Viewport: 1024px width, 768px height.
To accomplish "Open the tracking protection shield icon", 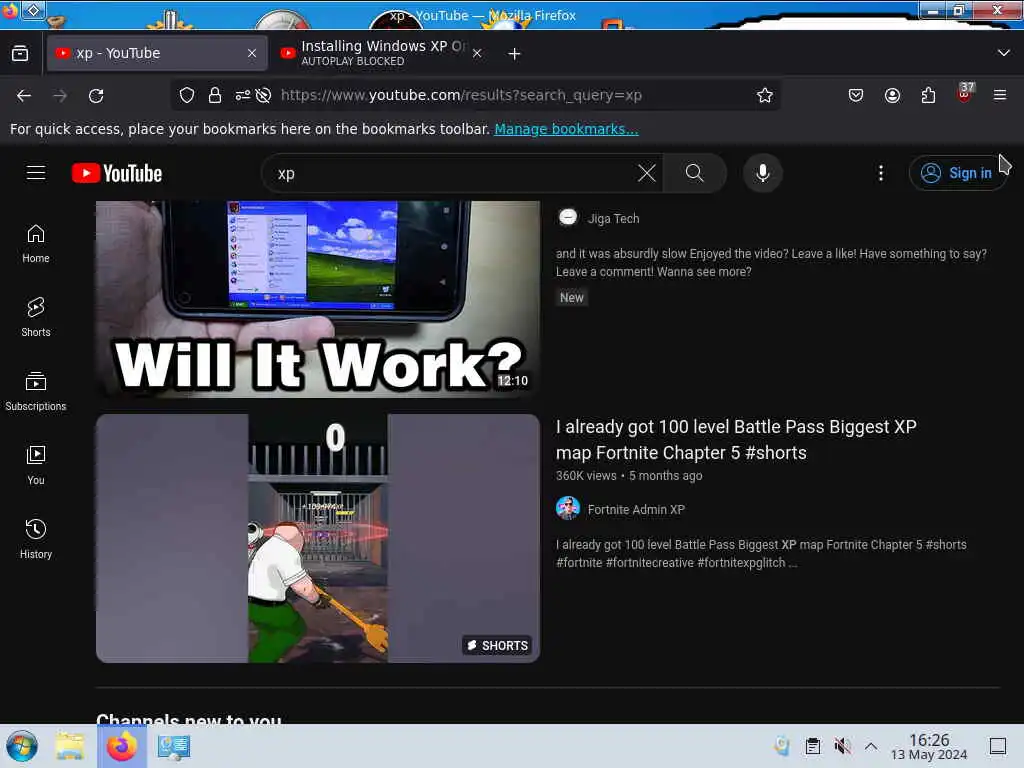I will [187, 95].
